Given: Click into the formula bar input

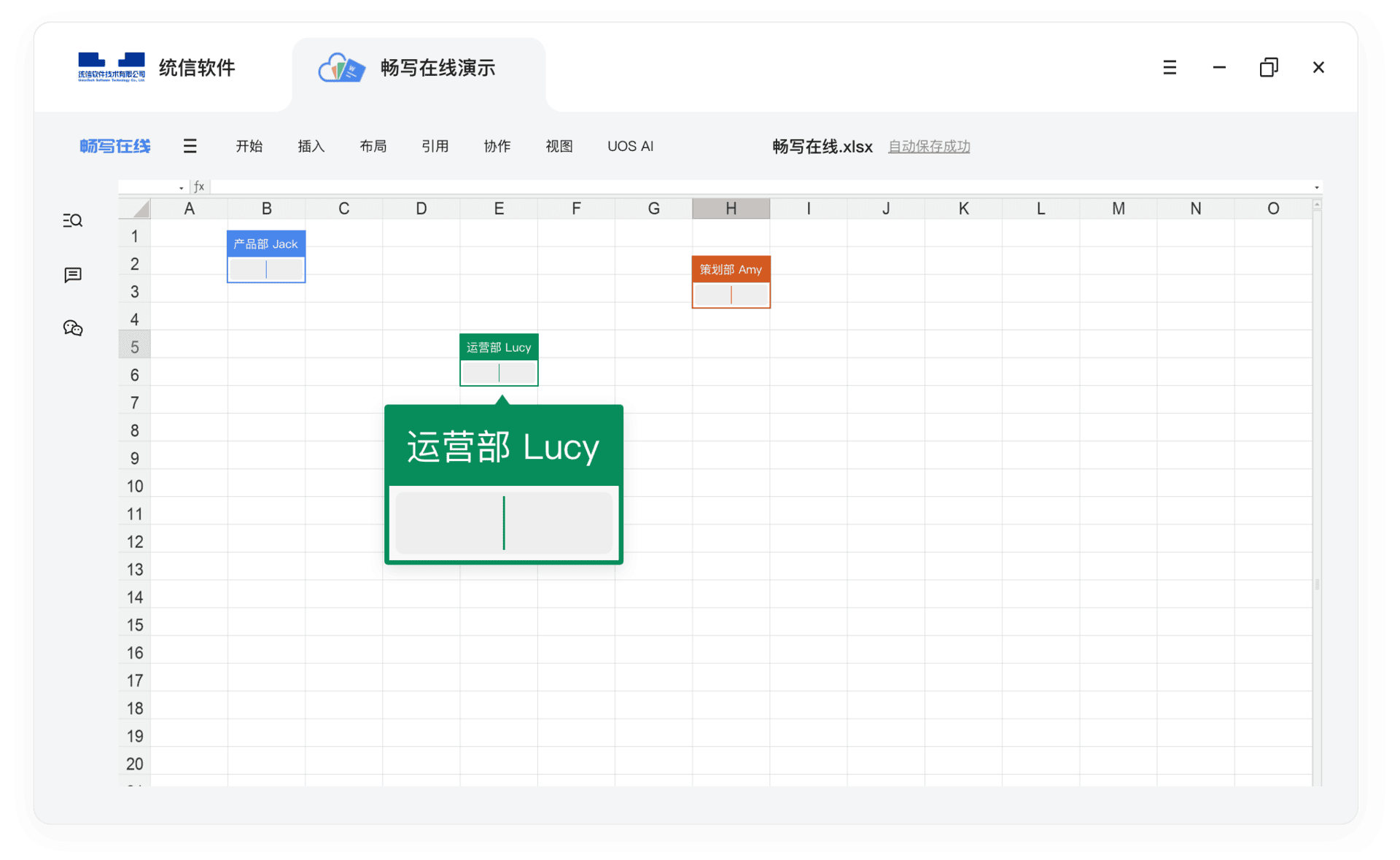Looking at the screenshot, I should click(x=761, y=187).
